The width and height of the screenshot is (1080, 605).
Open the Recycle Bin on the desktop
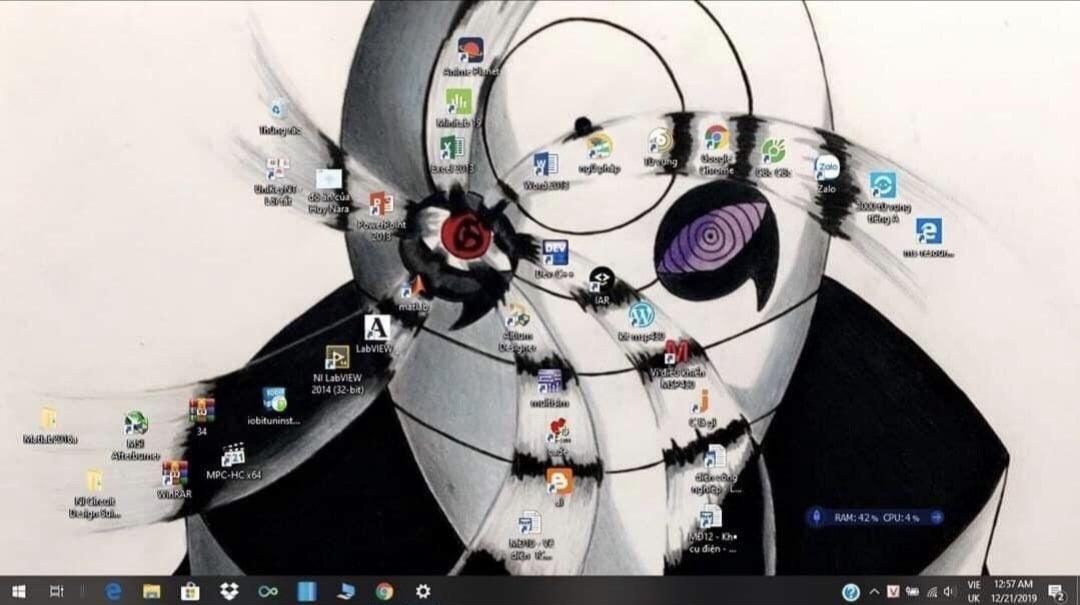279,110
